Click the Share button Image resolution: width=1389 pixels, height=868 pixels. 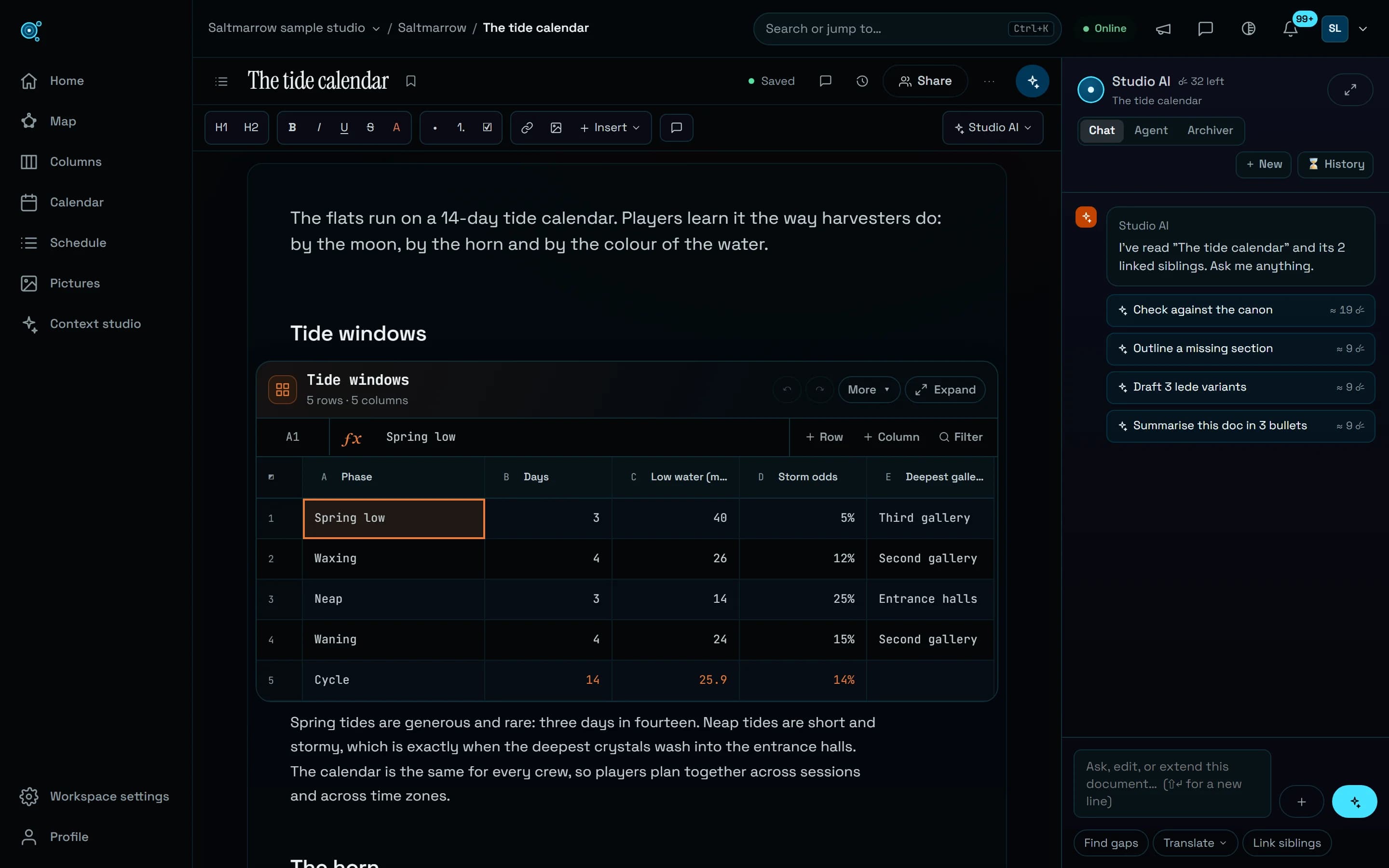925,81
